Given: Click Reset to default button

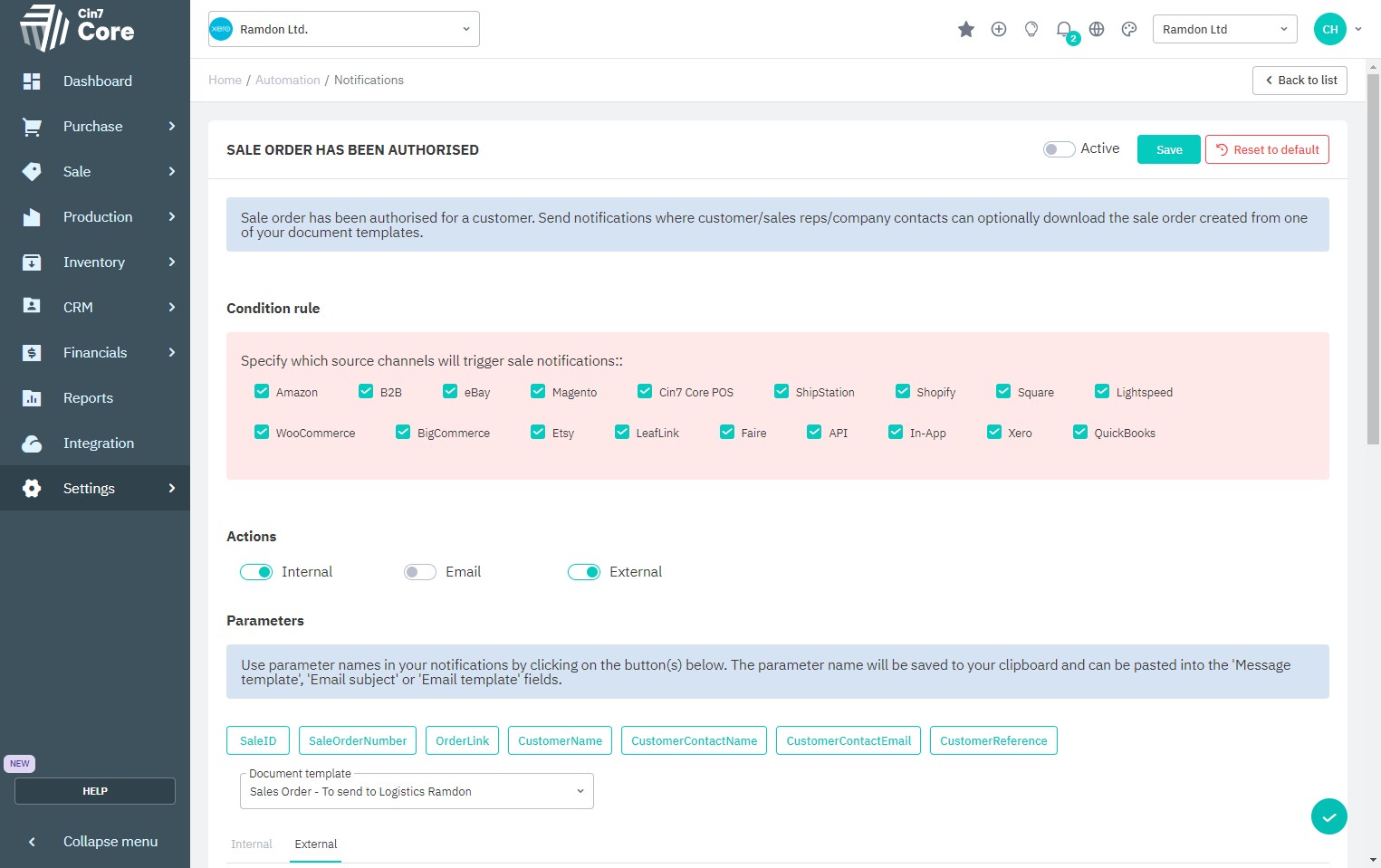Looking at the screenshot, I should pyautogui.click(x=1266, y=149).
